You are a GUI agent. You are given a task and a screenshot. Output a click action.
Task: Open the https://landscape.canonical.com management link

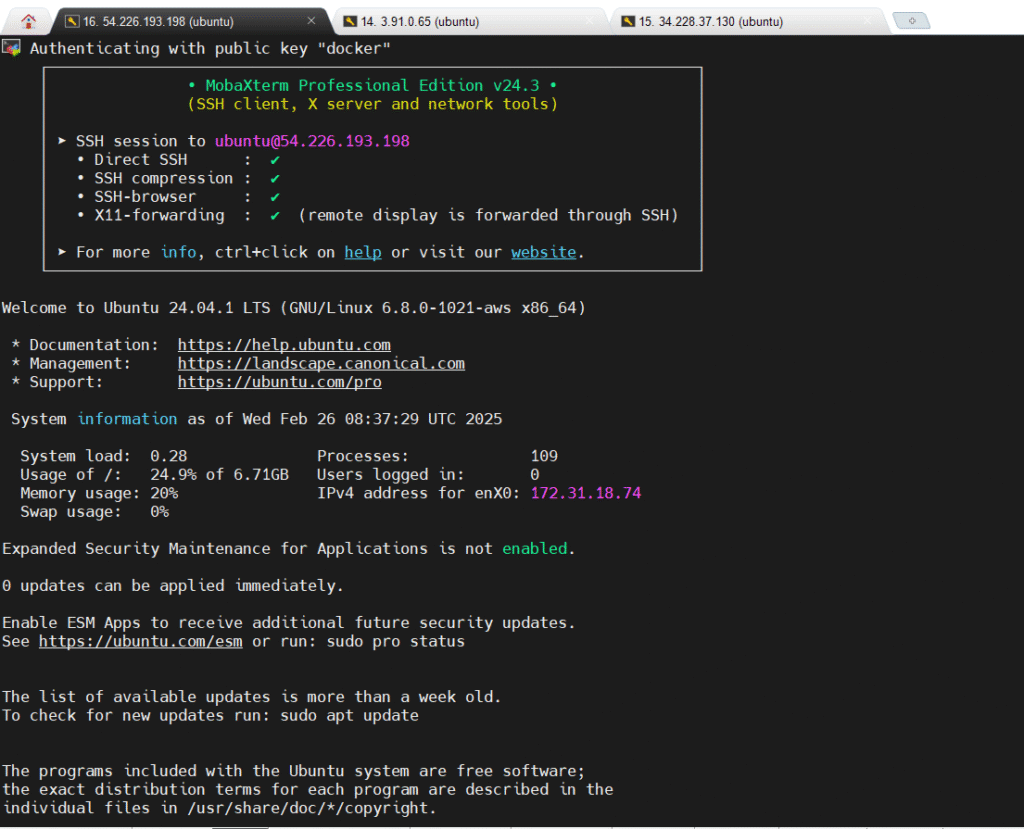(x=321, y=363)
